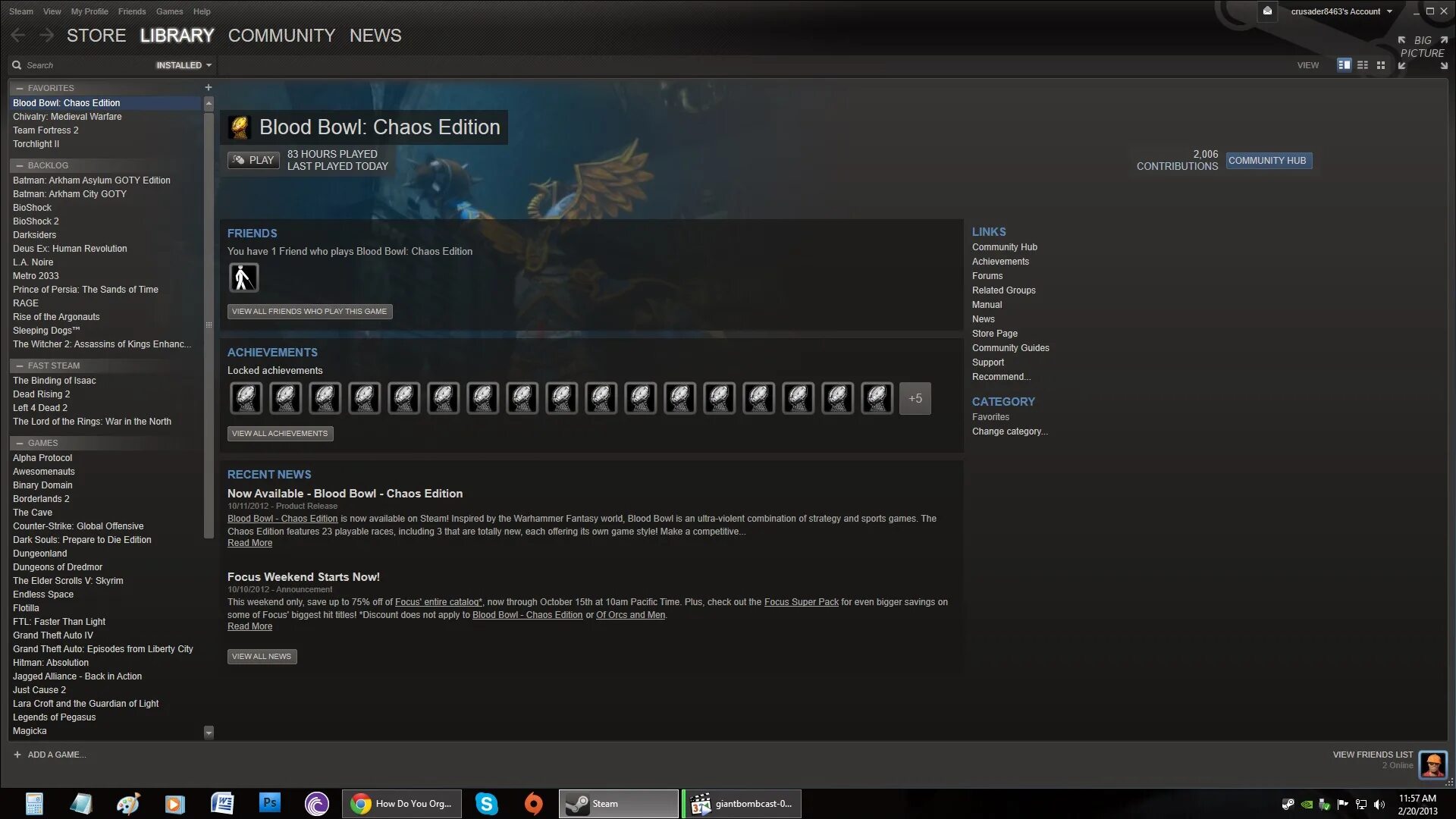Switch to the STORE tab

(96, 35)
